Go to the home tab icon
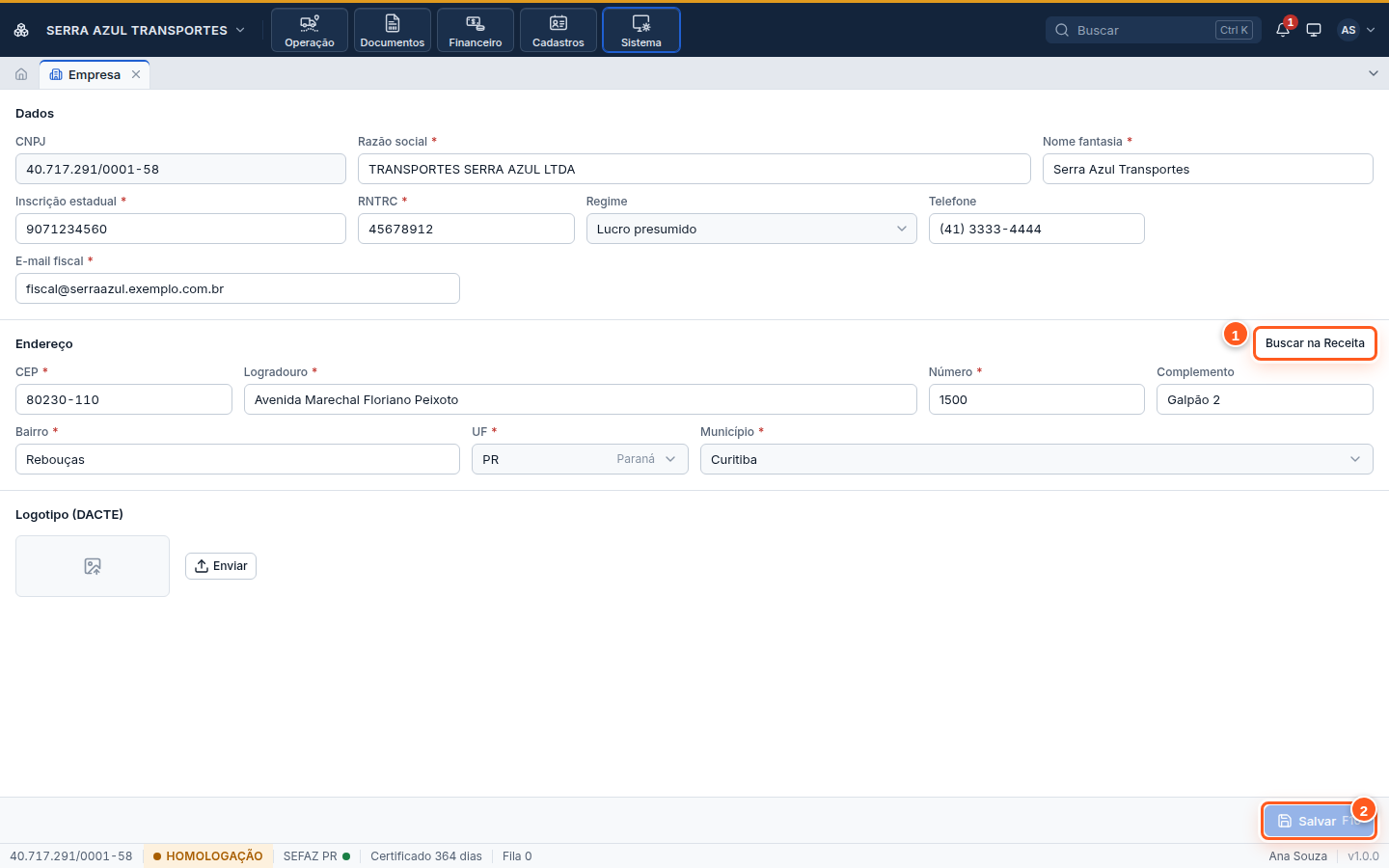 click(x=21, y=74)
